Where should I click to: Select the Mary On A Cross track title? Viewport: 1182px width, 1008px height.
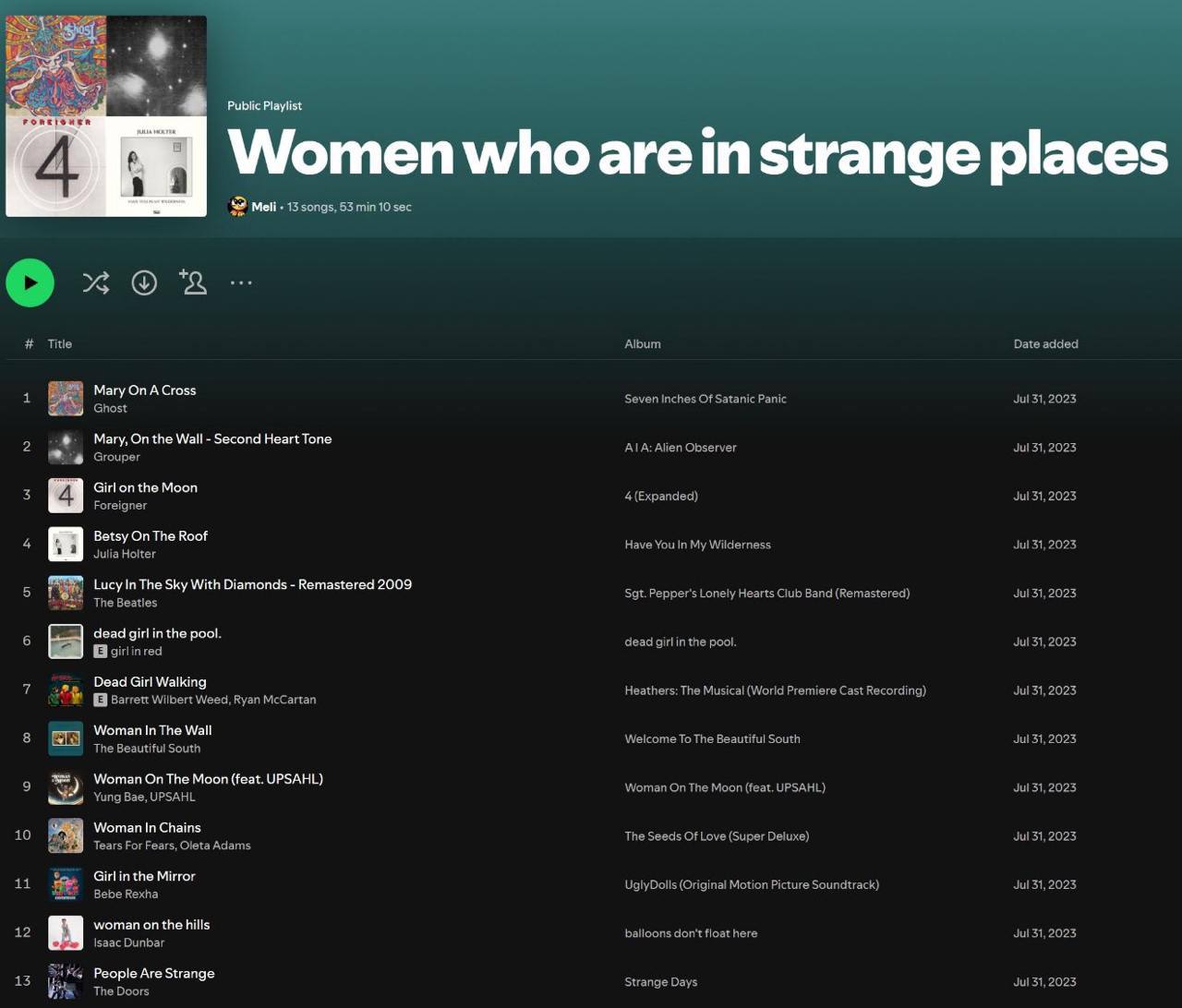pos(144,390)
